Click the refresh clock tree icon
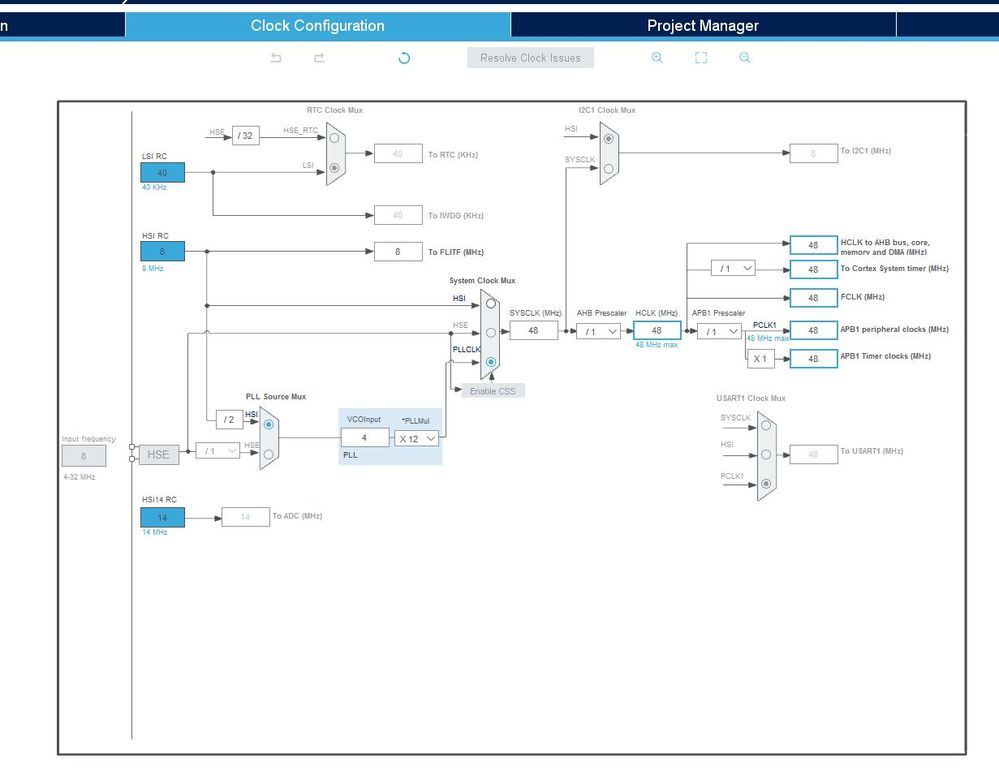 [x=404, y=58]
